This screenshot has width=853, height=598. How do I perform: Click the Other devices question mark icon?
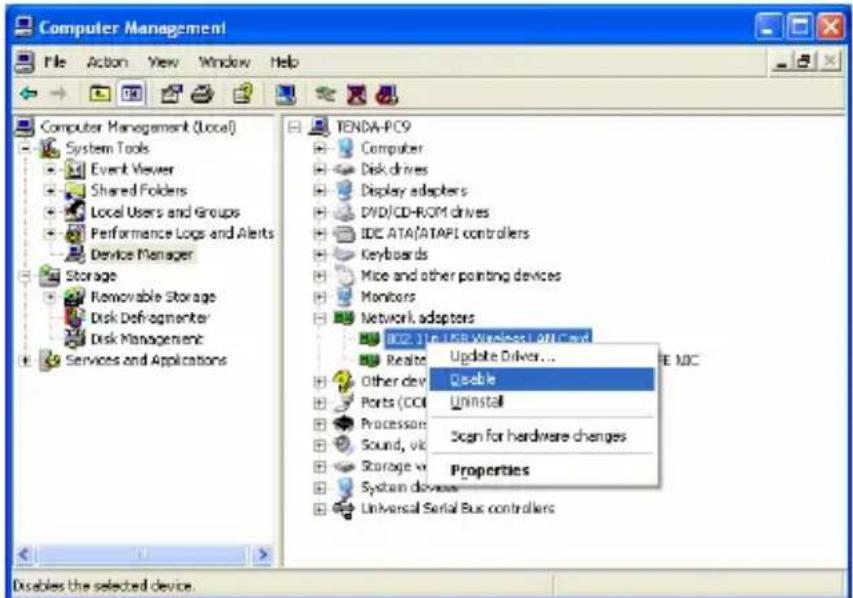pos(344,381)
